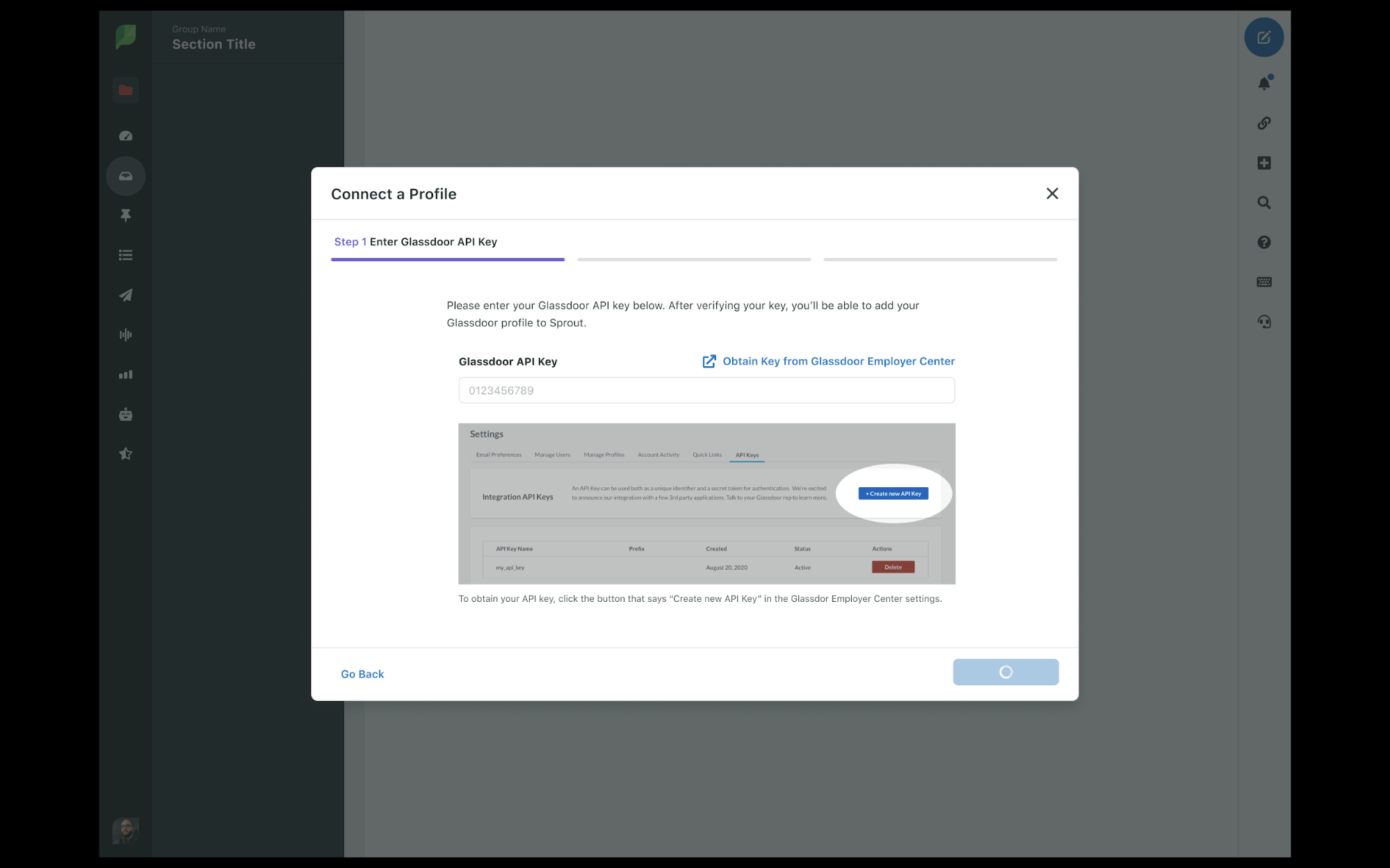This screenshot has width=1390, height=868.
Task: Open notifications via the bell icon
Action: [1264, 82]
